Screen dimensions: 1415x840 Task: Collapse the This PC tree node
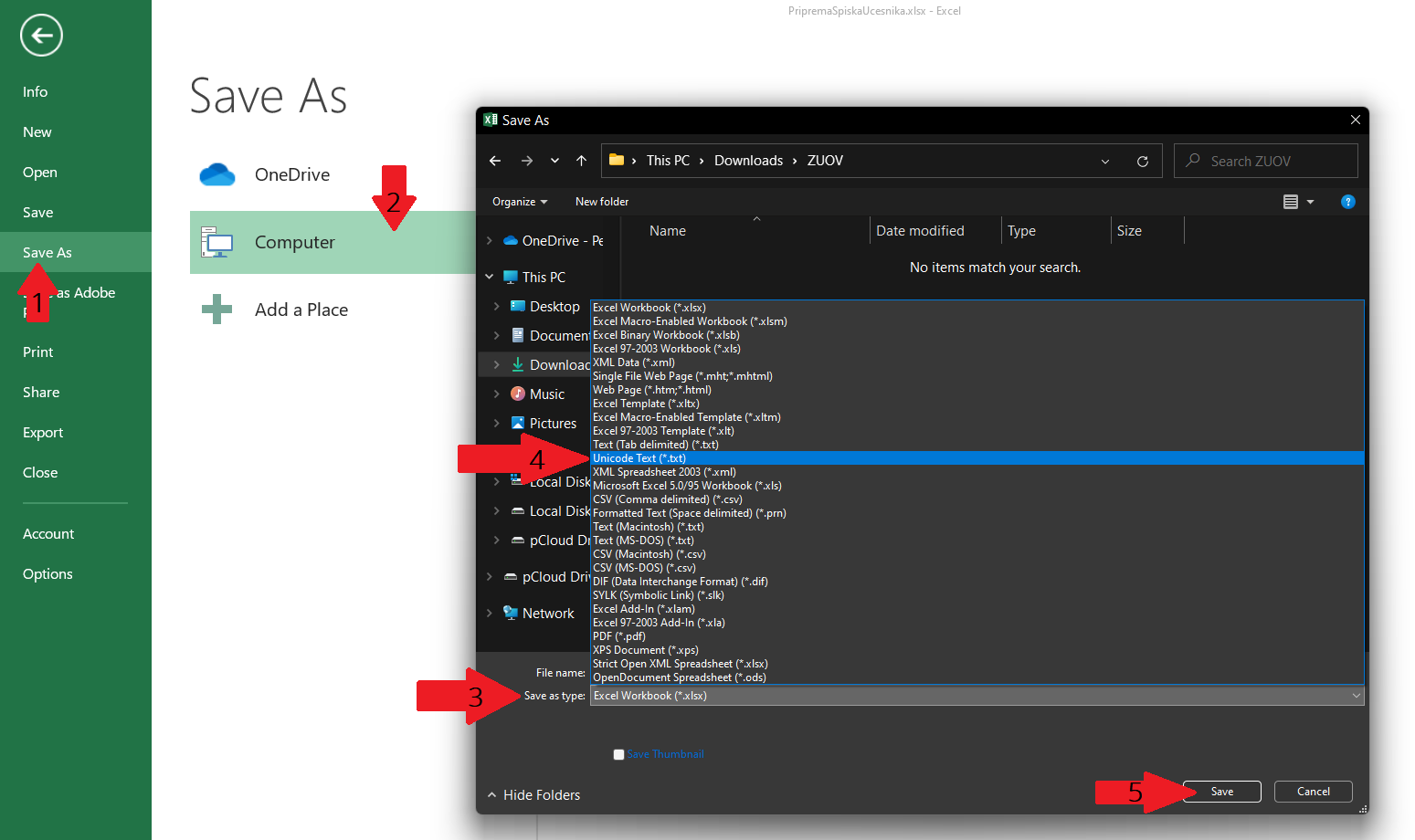pyautogui.click(x=490, y=277)
